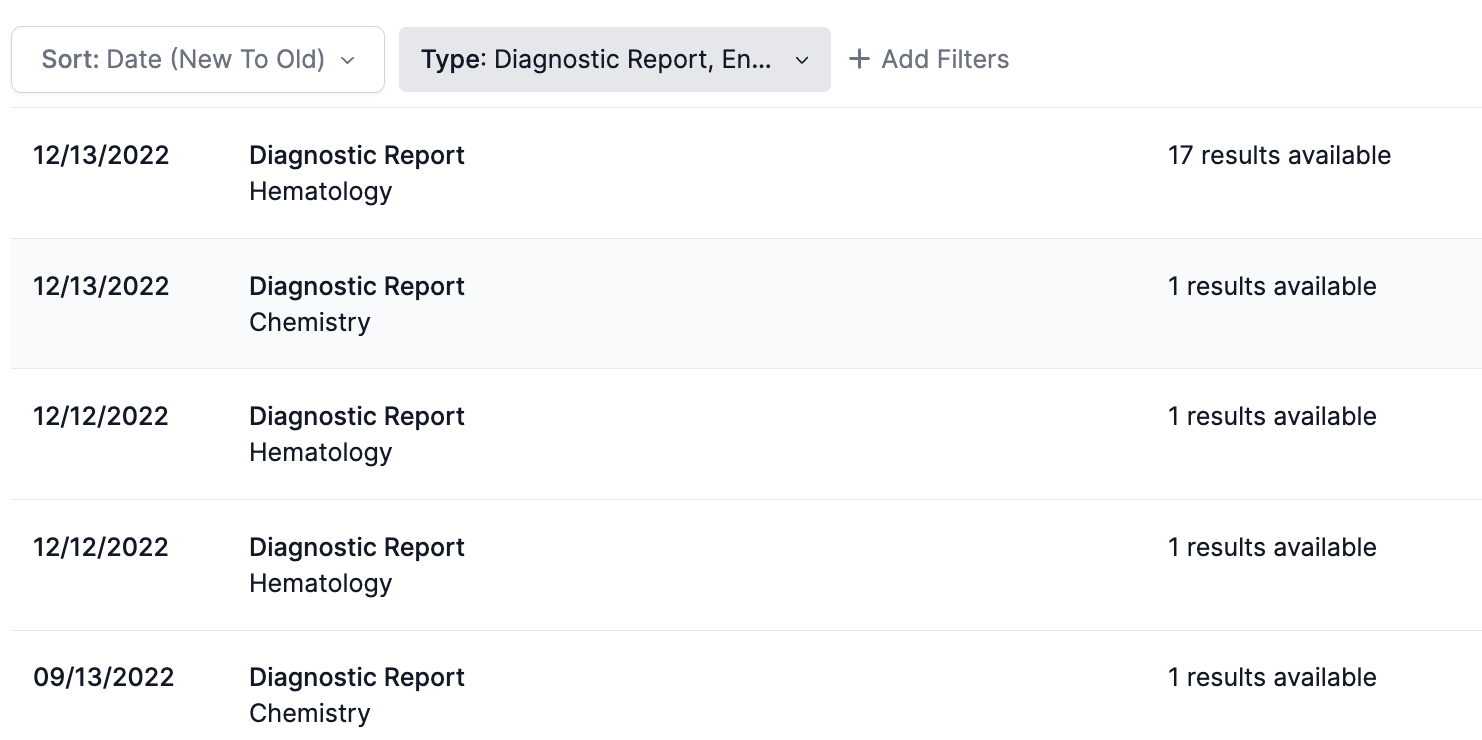Click '1 results available' on 09/13/2022 row
The width and height of the screenshot is (1482, 740).
click(x=1271, y=677)
